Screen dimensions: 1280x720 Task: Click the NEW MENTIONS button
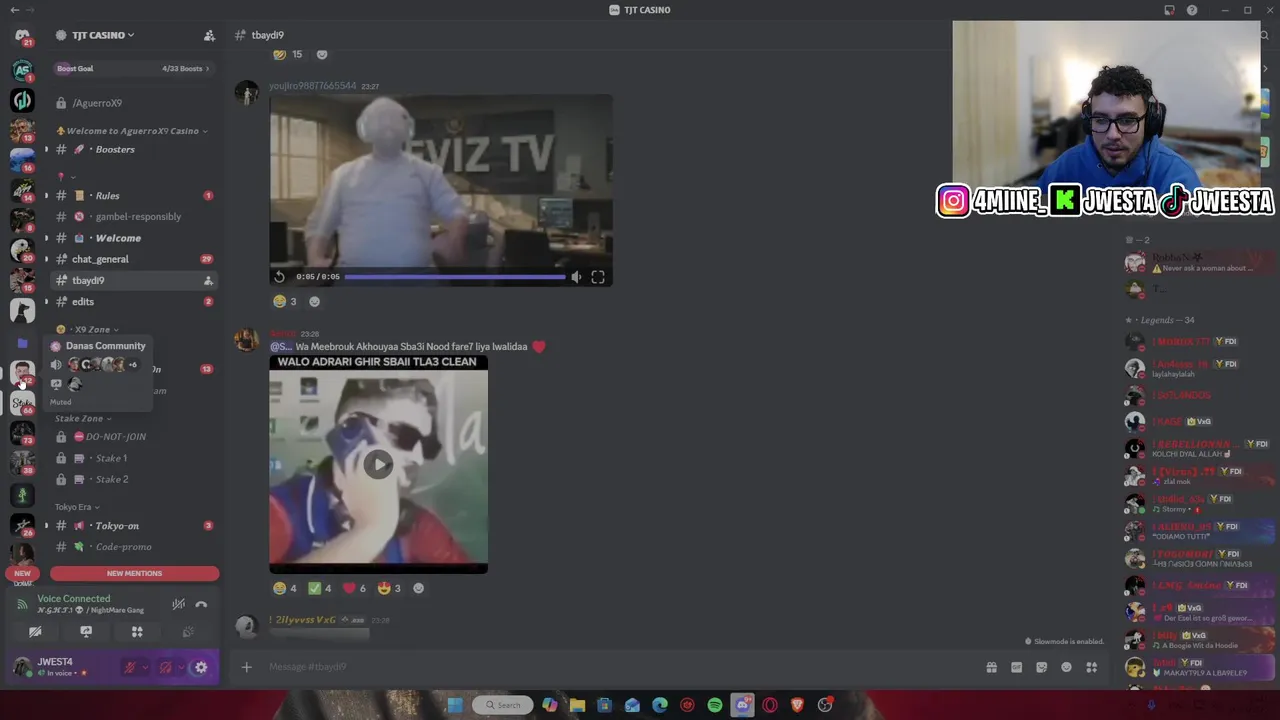pyautogui.click(x=134, y=573)
